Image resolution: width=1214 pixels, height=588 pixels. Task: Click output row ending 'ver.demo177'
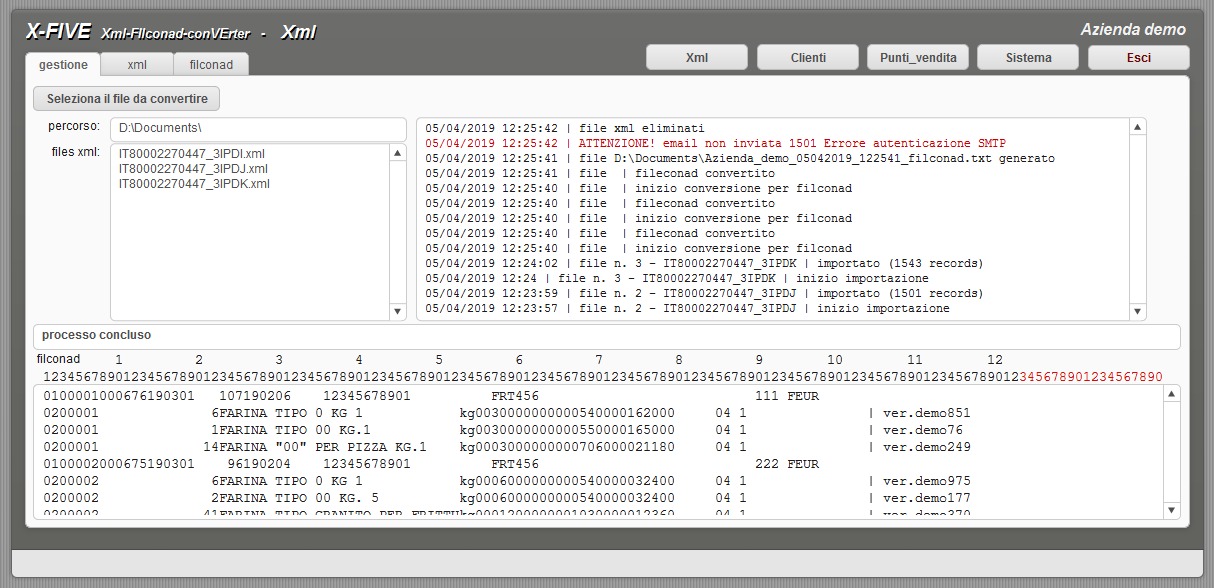507,498
